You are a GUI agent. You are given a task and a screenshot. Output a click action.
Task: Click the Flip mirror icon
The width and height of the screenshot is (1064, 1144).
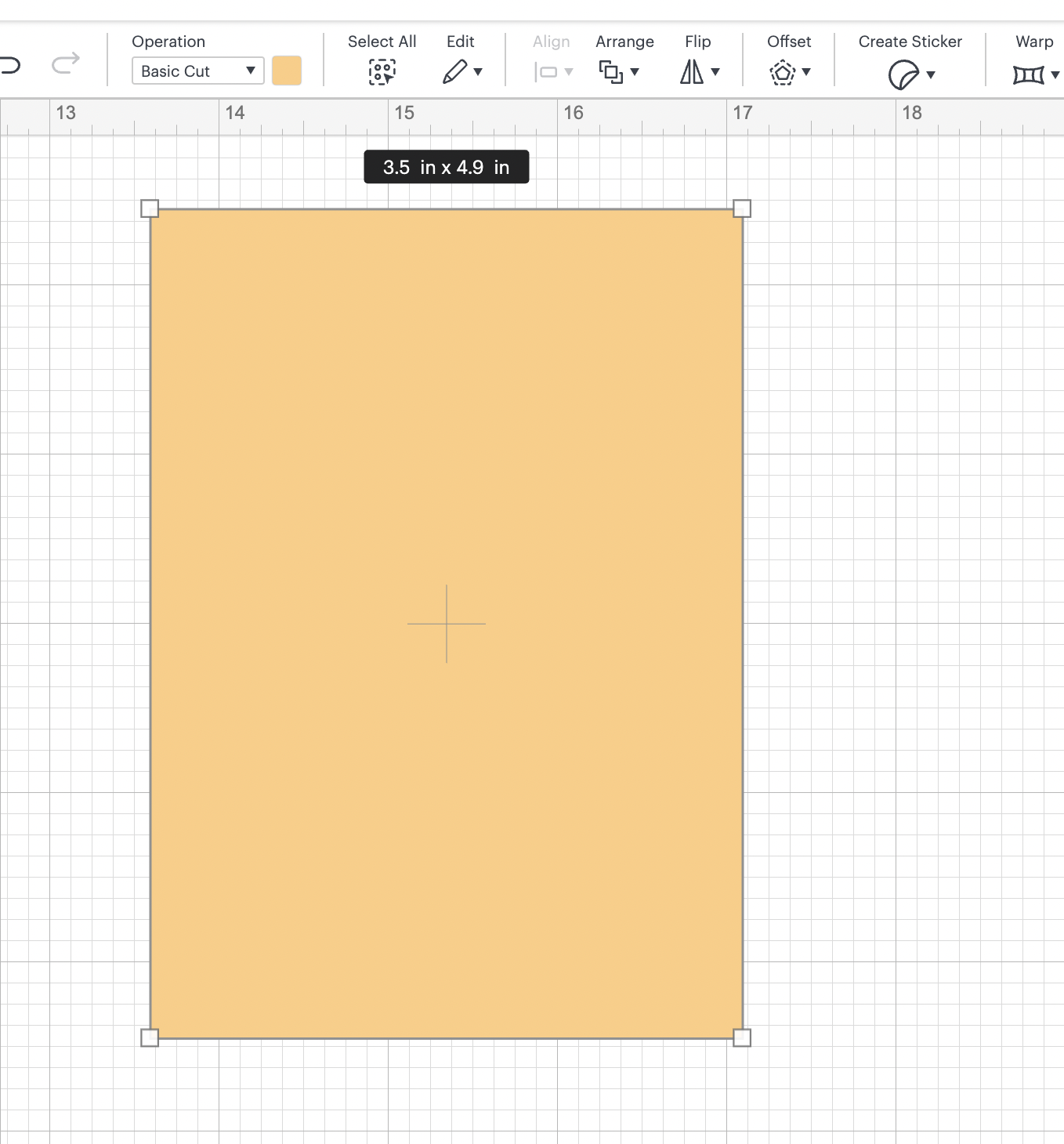pos(692,72)
